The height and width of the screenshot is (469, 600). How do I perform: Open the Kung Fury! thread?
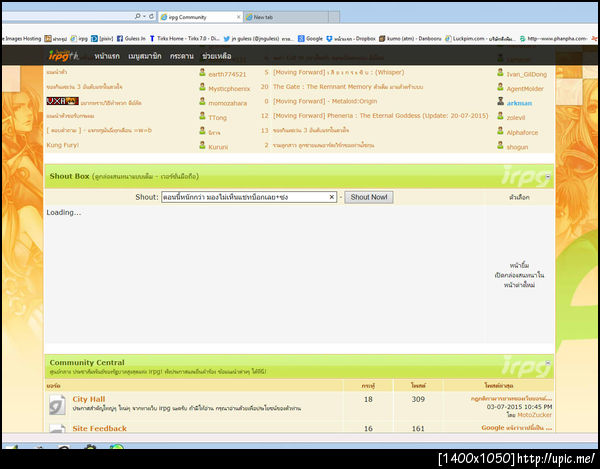[63, 145]
